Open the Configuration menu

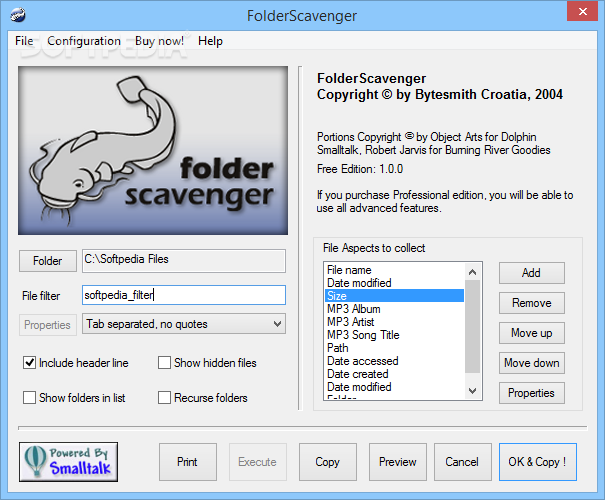pos(84,41)
